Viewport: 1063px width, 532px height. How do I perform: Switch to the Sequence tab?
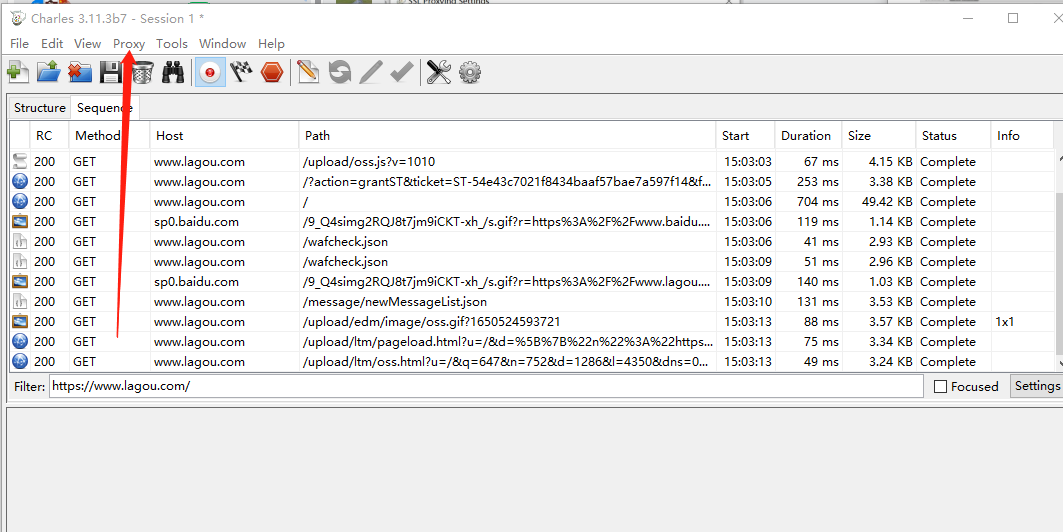click(x=104, y=108)
